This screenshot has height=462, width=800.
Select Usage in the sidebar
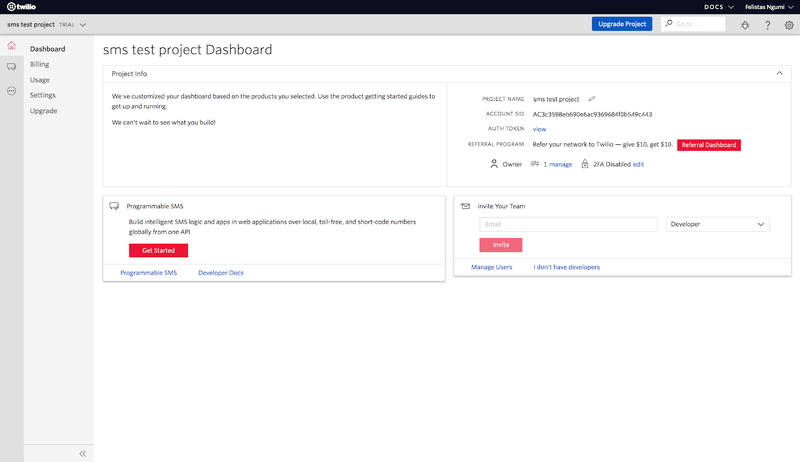click(x=40, y=80)
